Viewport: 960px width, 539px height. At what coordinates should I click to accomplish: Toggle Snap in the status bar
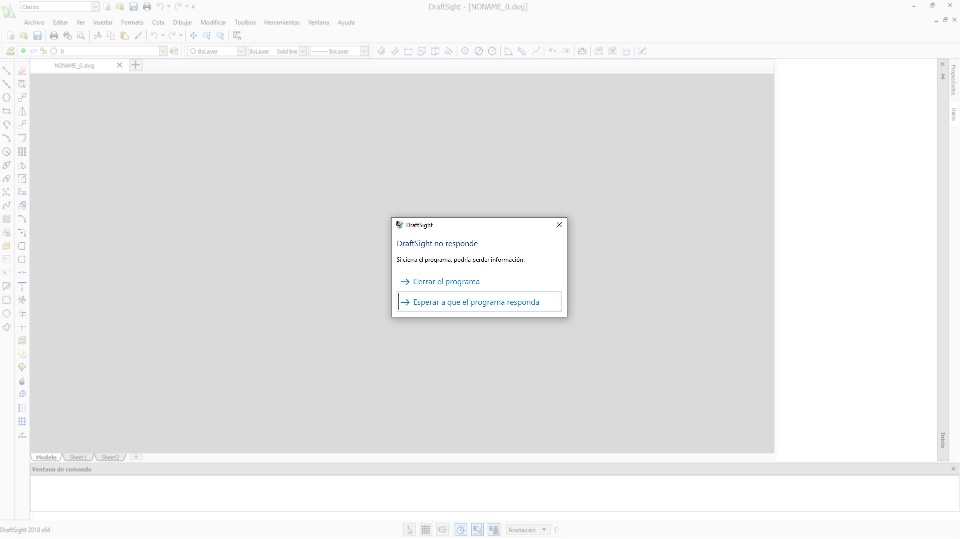[x=409, y=530]
